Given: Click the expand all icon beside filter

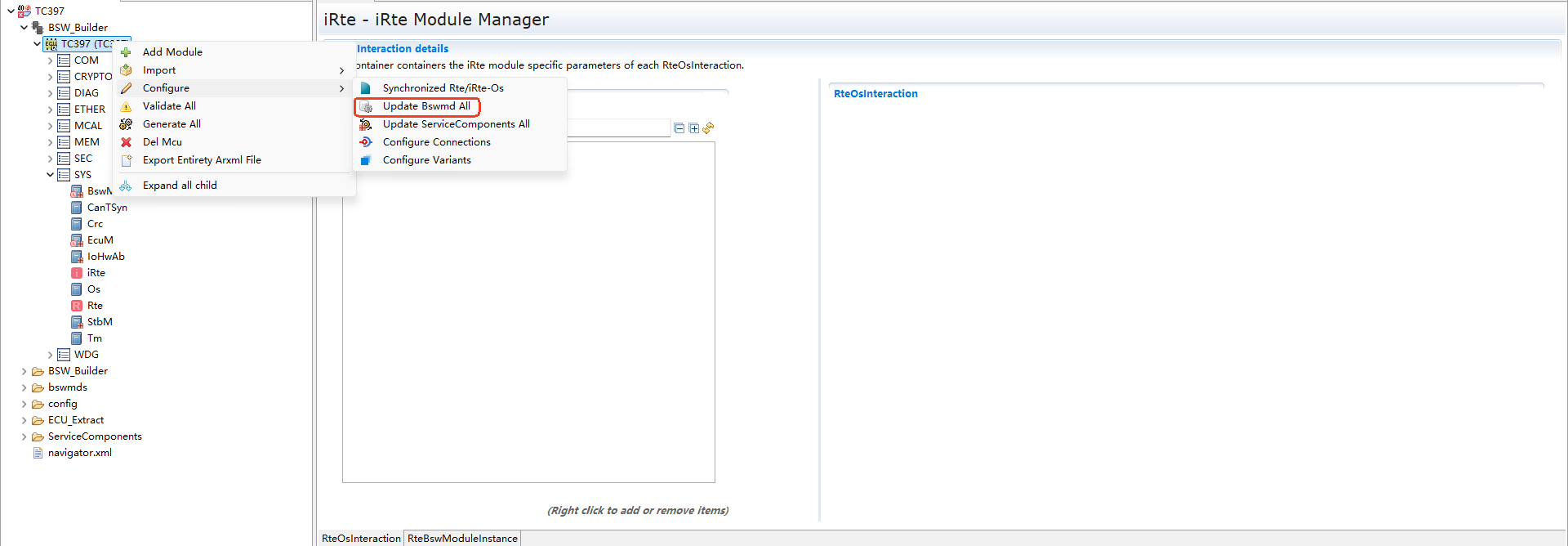Looking at the screenshot, I should [x=693, y=128].
